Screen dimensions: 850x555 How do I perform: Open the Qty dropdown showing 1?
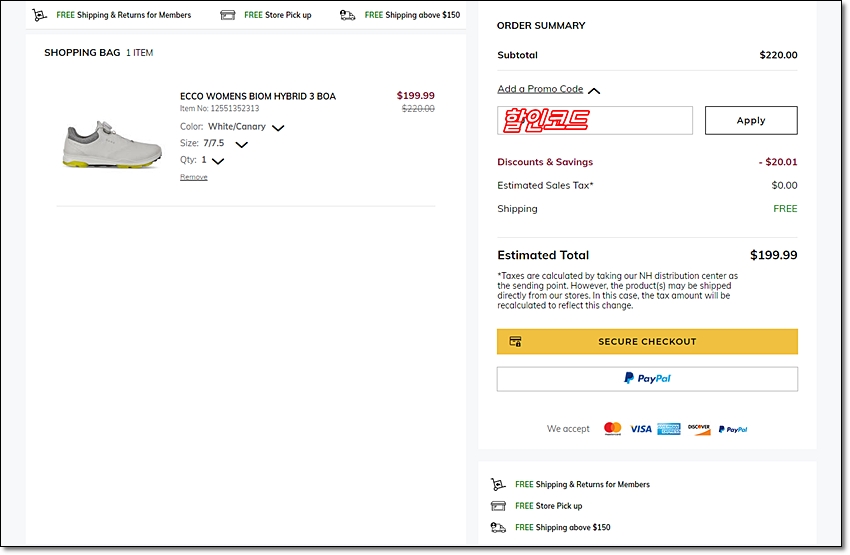pyautogui.click(x=218, y=161)
